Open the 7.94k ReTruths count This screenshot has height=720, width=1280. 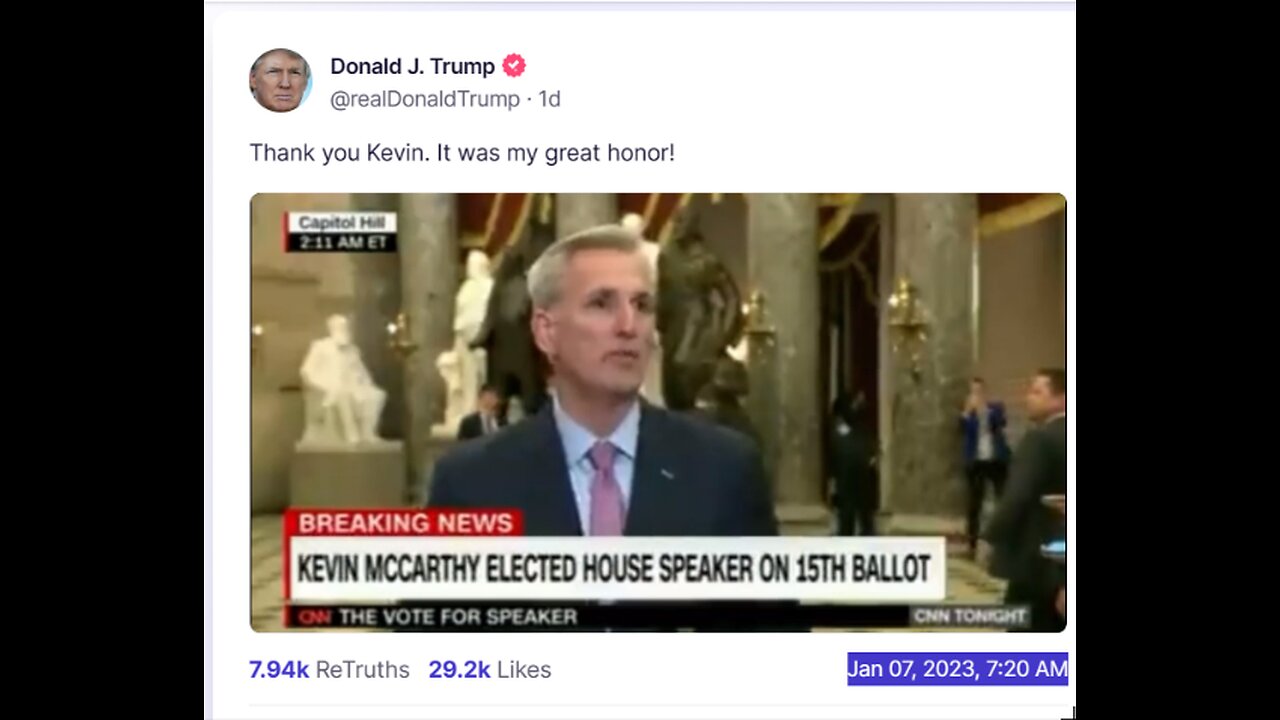pos(279,670)
